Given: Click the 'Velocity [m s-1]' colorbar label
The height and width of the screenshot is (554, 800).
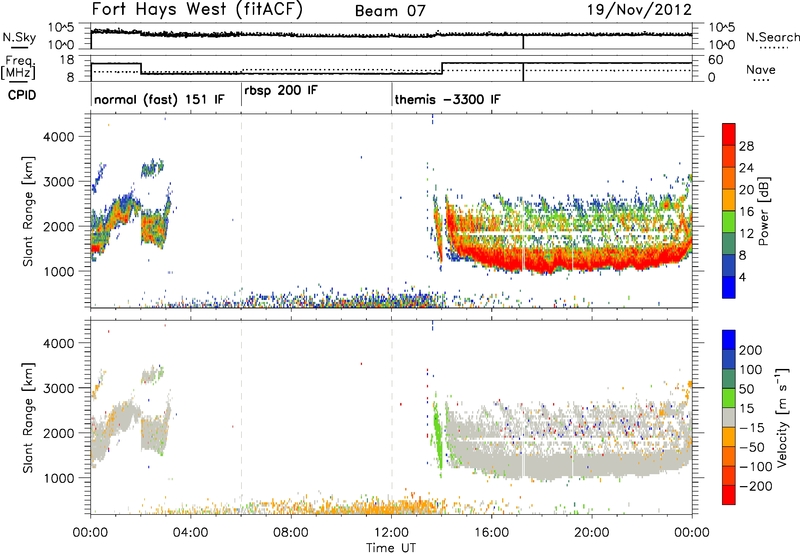Looking at the screenshot, I should (782, 417).
